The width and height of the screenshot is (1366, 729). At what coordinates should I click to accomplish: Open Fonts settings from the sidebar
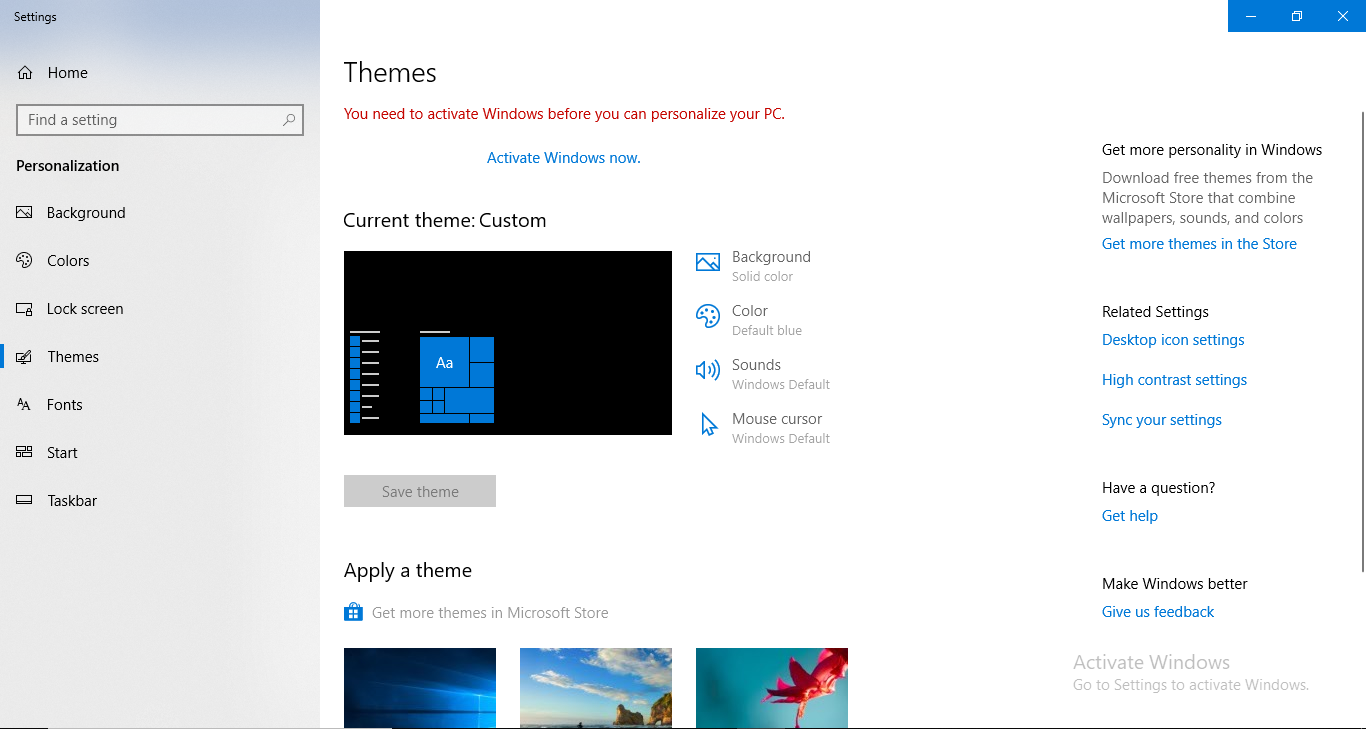tap(64, 404)
